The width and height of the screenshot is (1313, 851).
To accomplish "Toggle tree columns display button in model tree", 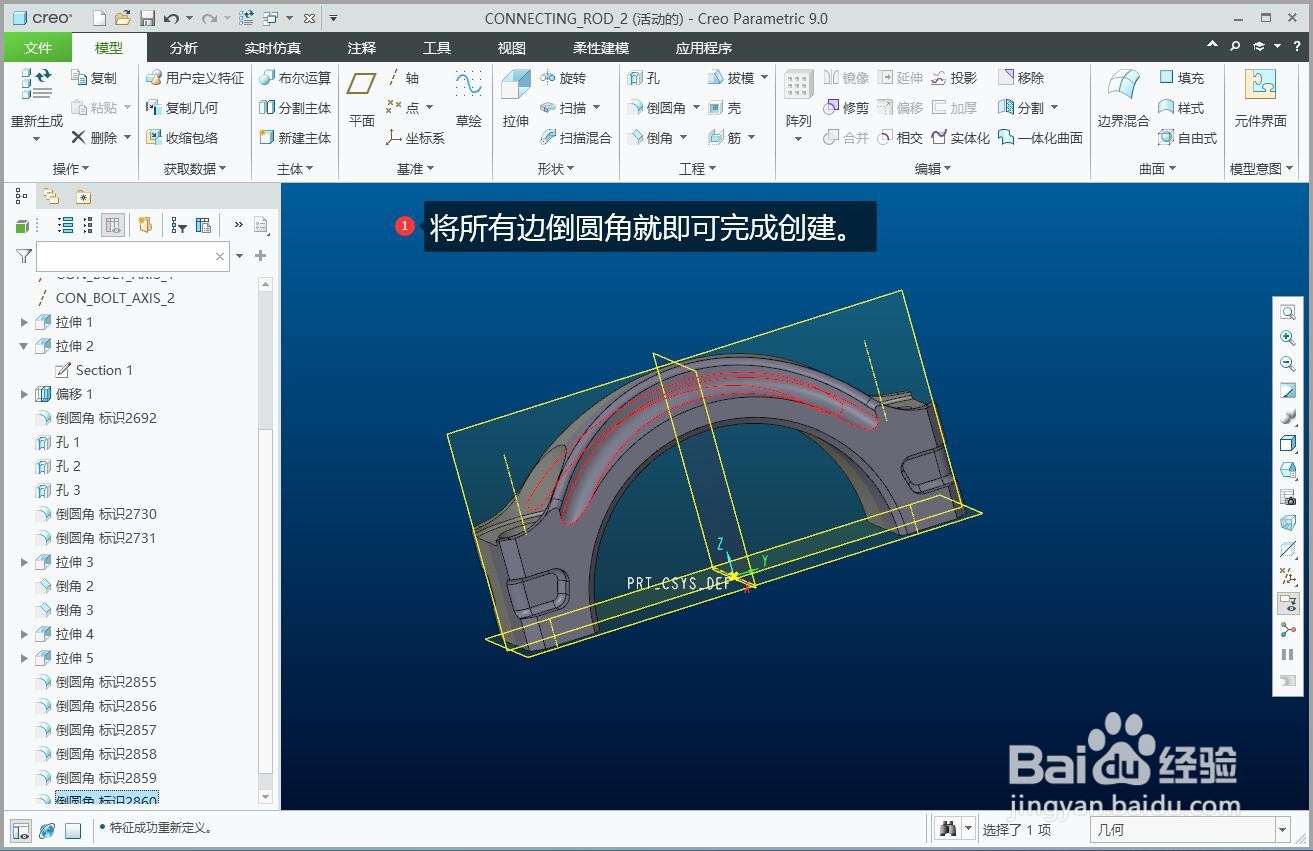I will tap(113, 225).
